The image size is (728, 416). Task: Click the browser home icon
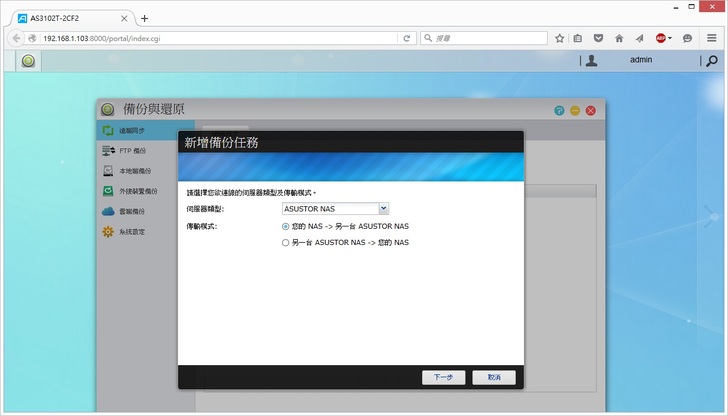pyautogui.click(x=619, y=38)
